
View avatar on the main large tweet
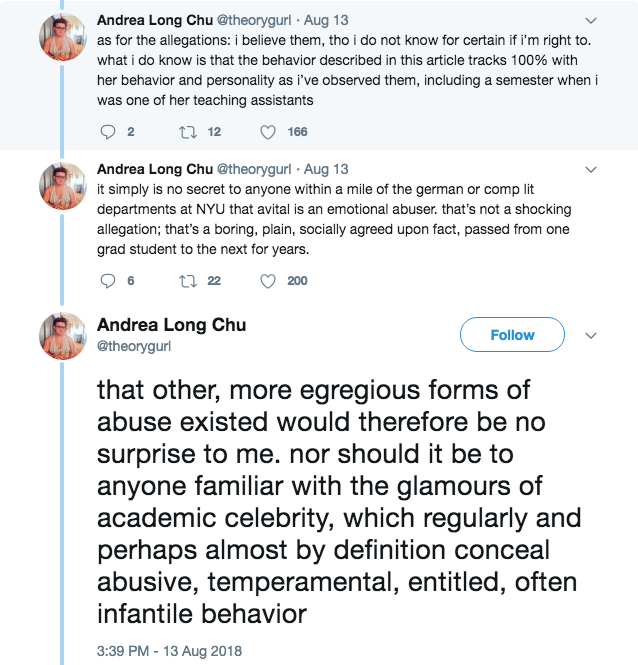pyautogui.click(x=62, y=336)
